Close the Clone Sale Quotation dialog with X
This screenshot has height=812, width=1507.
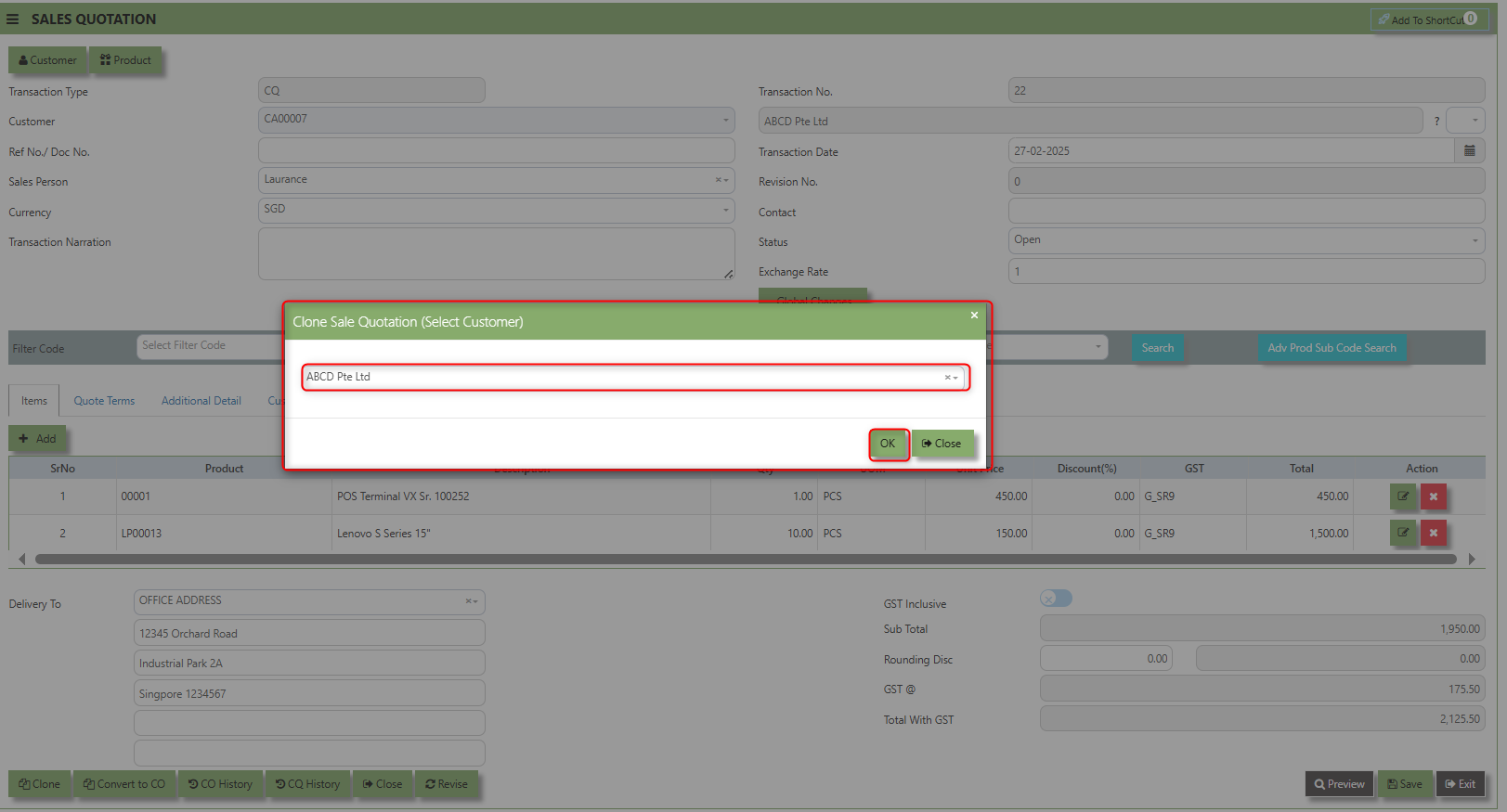tap(974, 316)
